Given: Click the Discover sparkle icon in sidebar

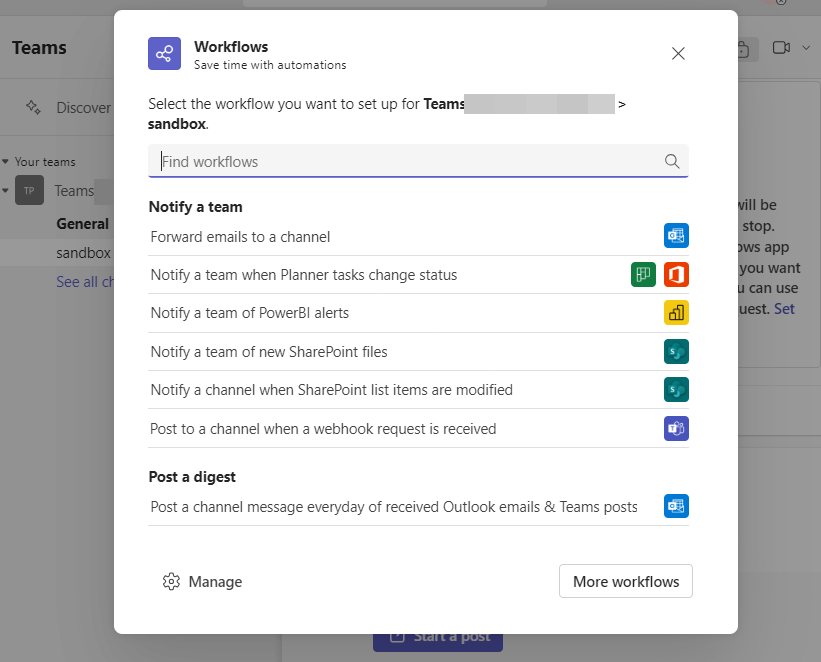Looking at the screenshot, I should [34, 107].
